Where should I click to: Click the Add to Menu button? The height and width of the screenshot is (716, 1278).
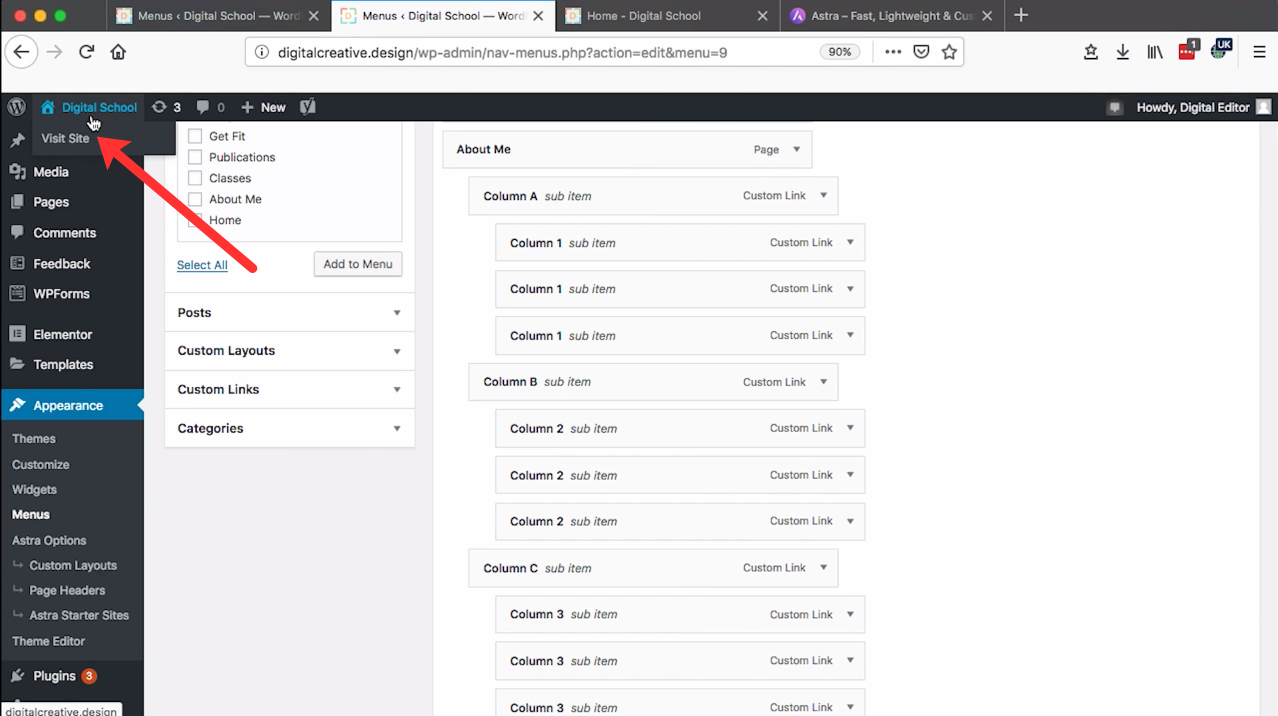point(358,264)
